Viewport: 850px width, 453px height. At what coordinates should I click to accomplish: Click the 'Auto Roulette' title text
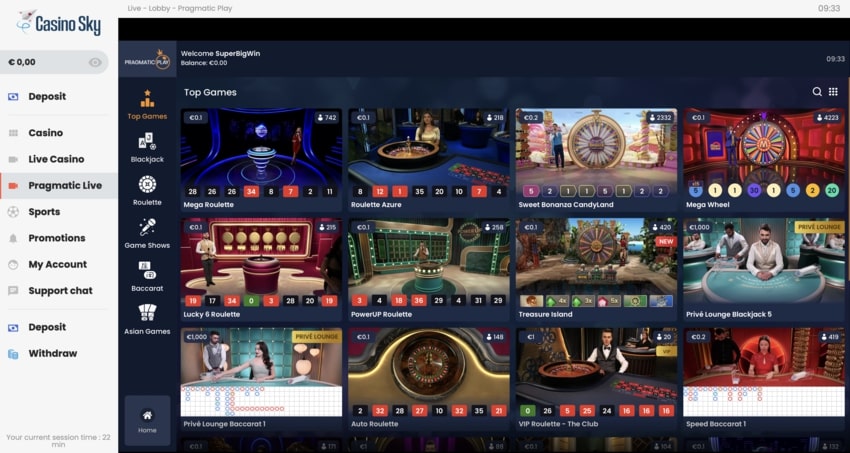(375, 424)
